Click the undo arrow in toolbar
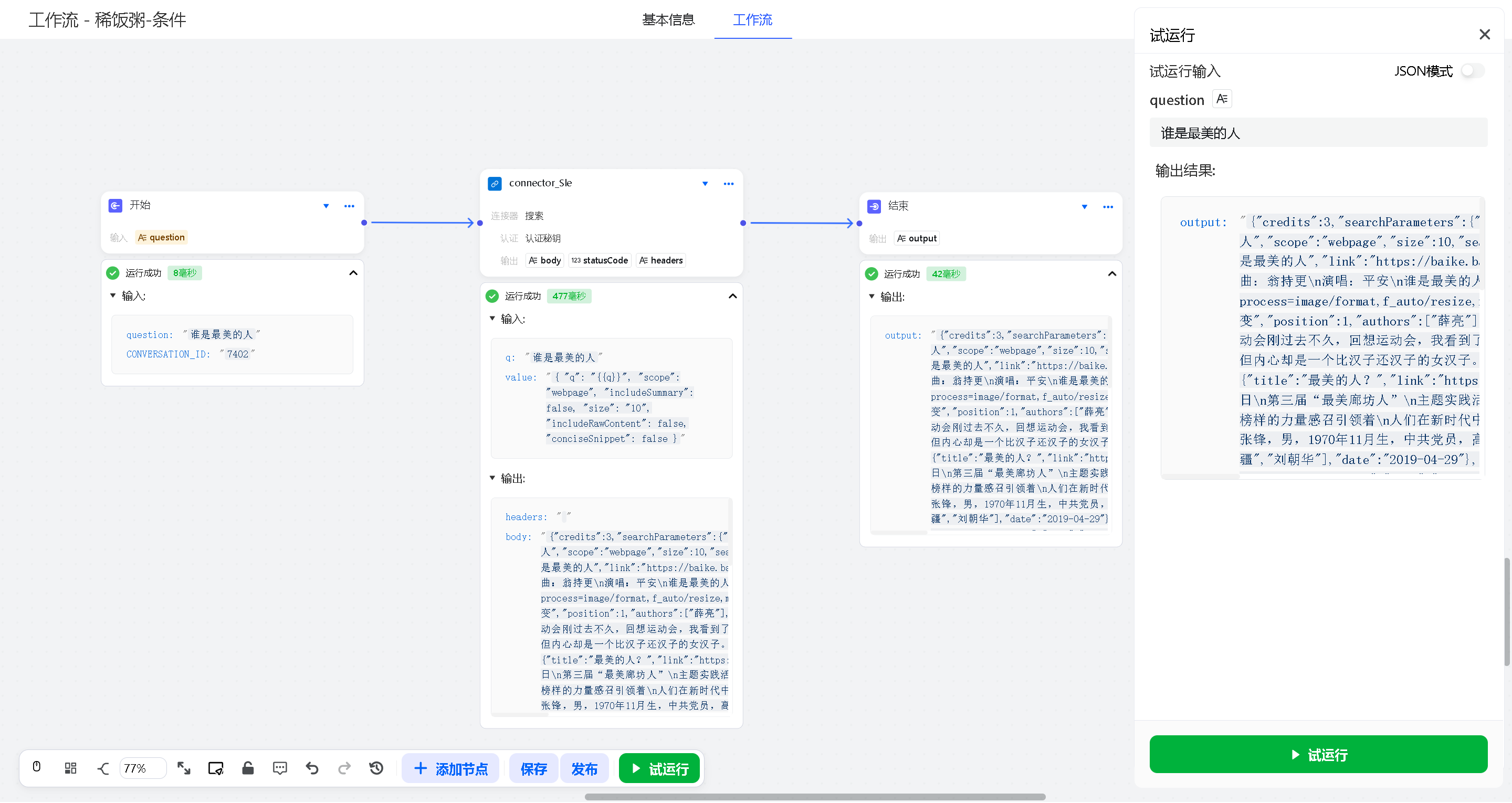 pos(312,768)
